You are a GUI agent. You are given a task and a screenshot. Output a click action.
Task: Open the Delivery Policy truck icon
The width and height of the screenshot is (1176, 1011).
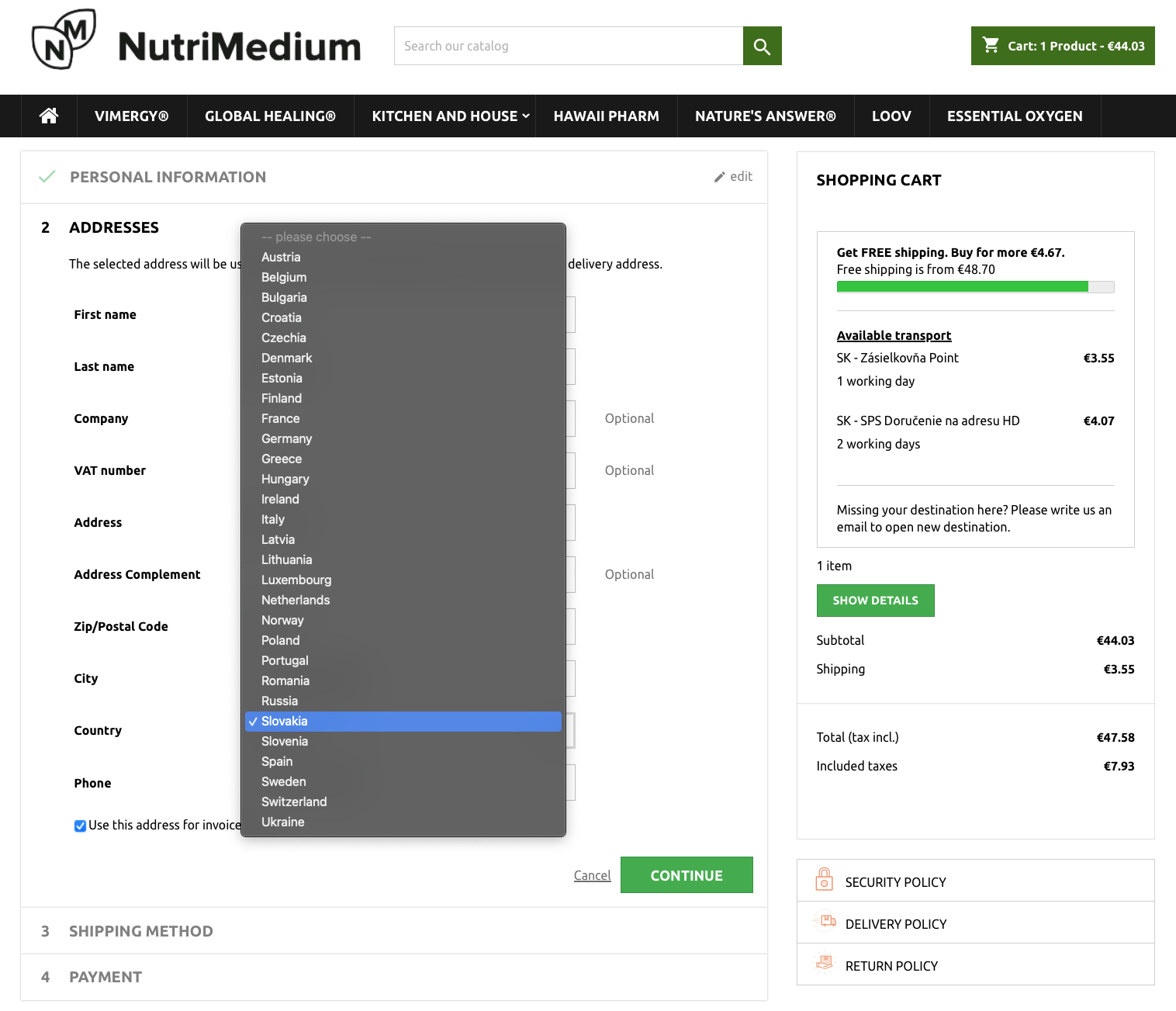click(x=824, y=923)
